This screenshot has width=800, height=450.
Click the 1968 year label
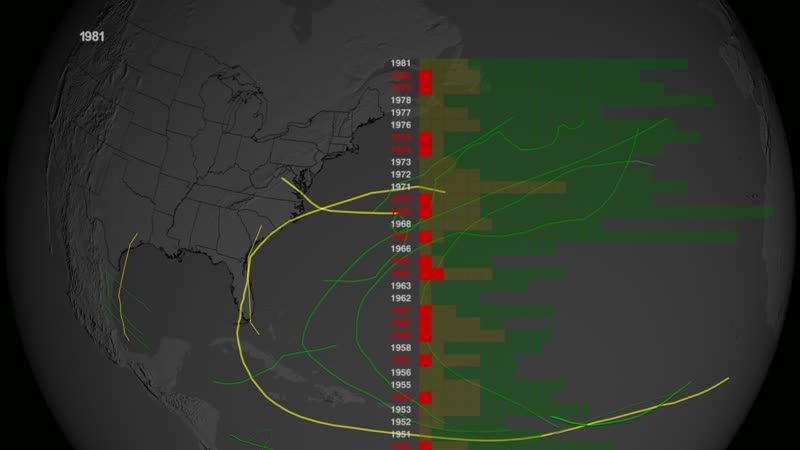coord(401,224)
